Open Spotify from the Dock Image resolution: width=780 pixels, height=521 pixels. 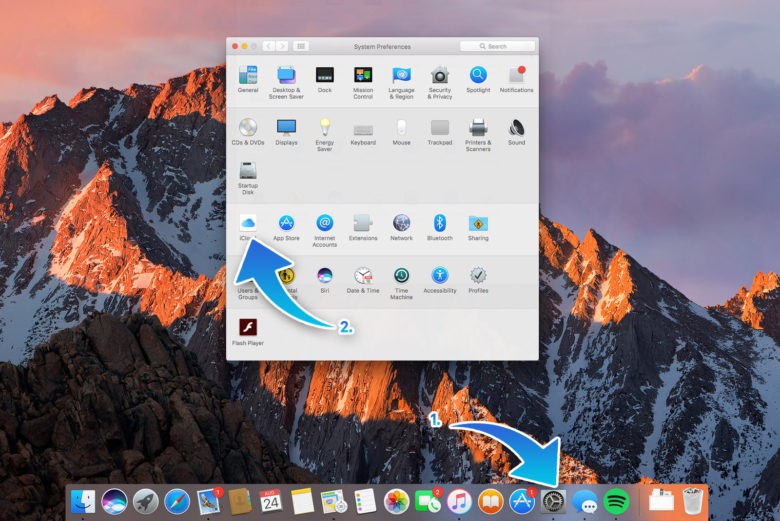point(617,501)
